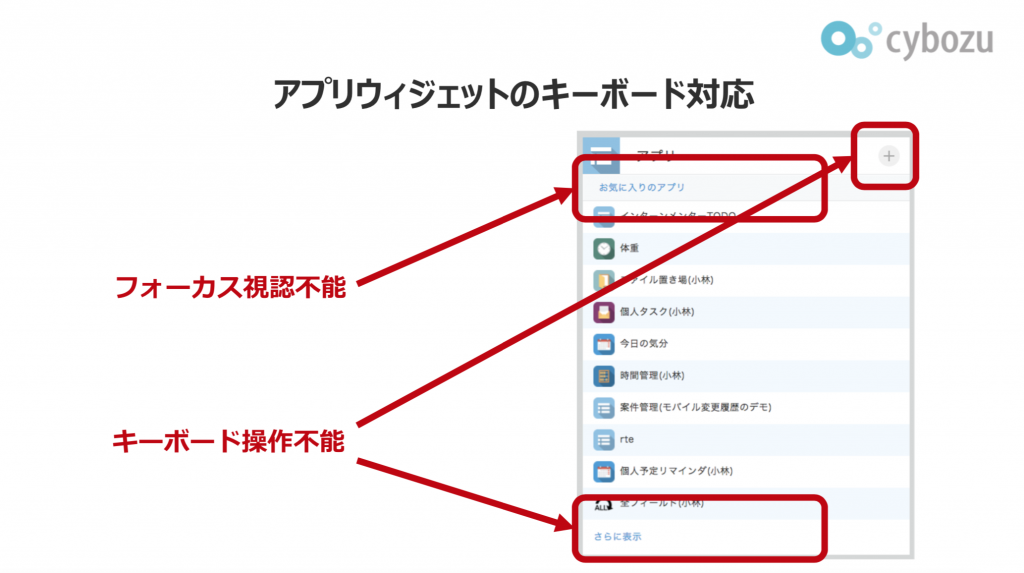Open the rte app
Image resolution: width=1024 pixels, height=573 pixels.
(x=627, y=440)
